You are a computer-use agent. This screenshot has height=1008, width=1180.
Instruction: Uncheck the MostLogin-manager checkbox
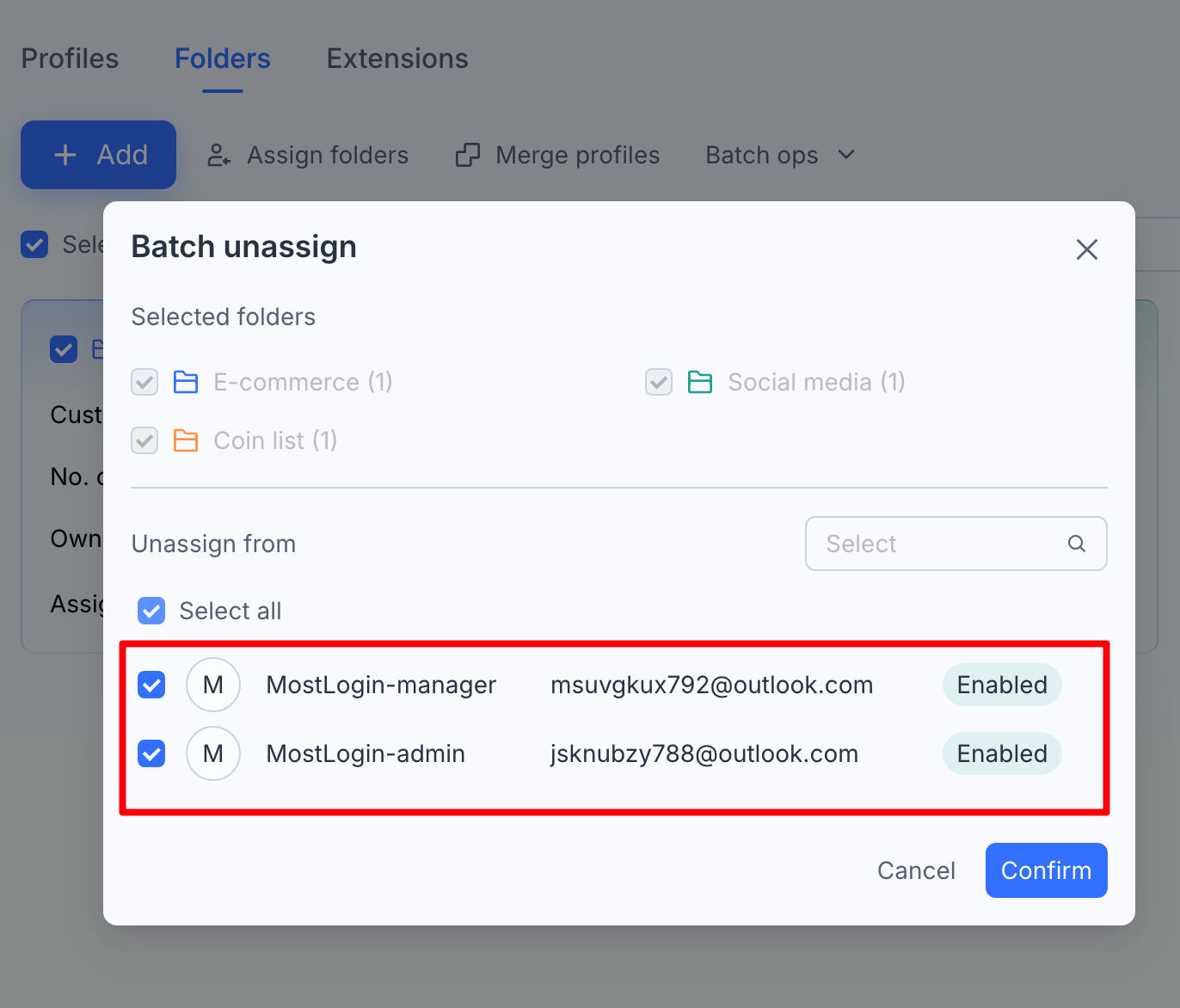tap(151, 685)
